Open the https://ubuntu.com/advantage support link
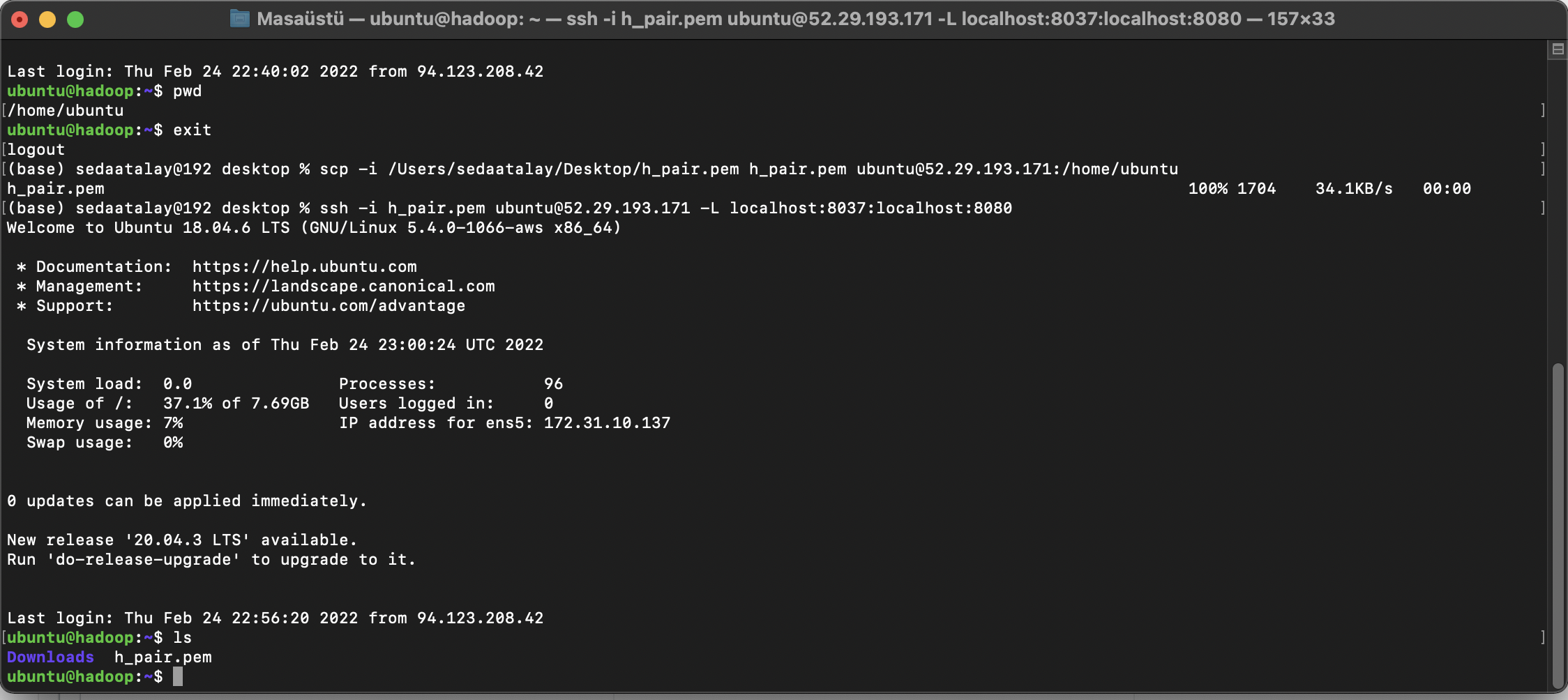Screen dimensions: 1568x700 tap(329, 305)
